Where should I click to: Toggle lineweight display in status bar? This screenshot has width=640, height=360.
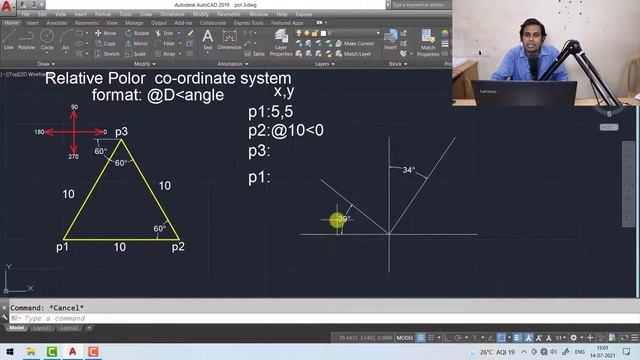coord(517,338)
